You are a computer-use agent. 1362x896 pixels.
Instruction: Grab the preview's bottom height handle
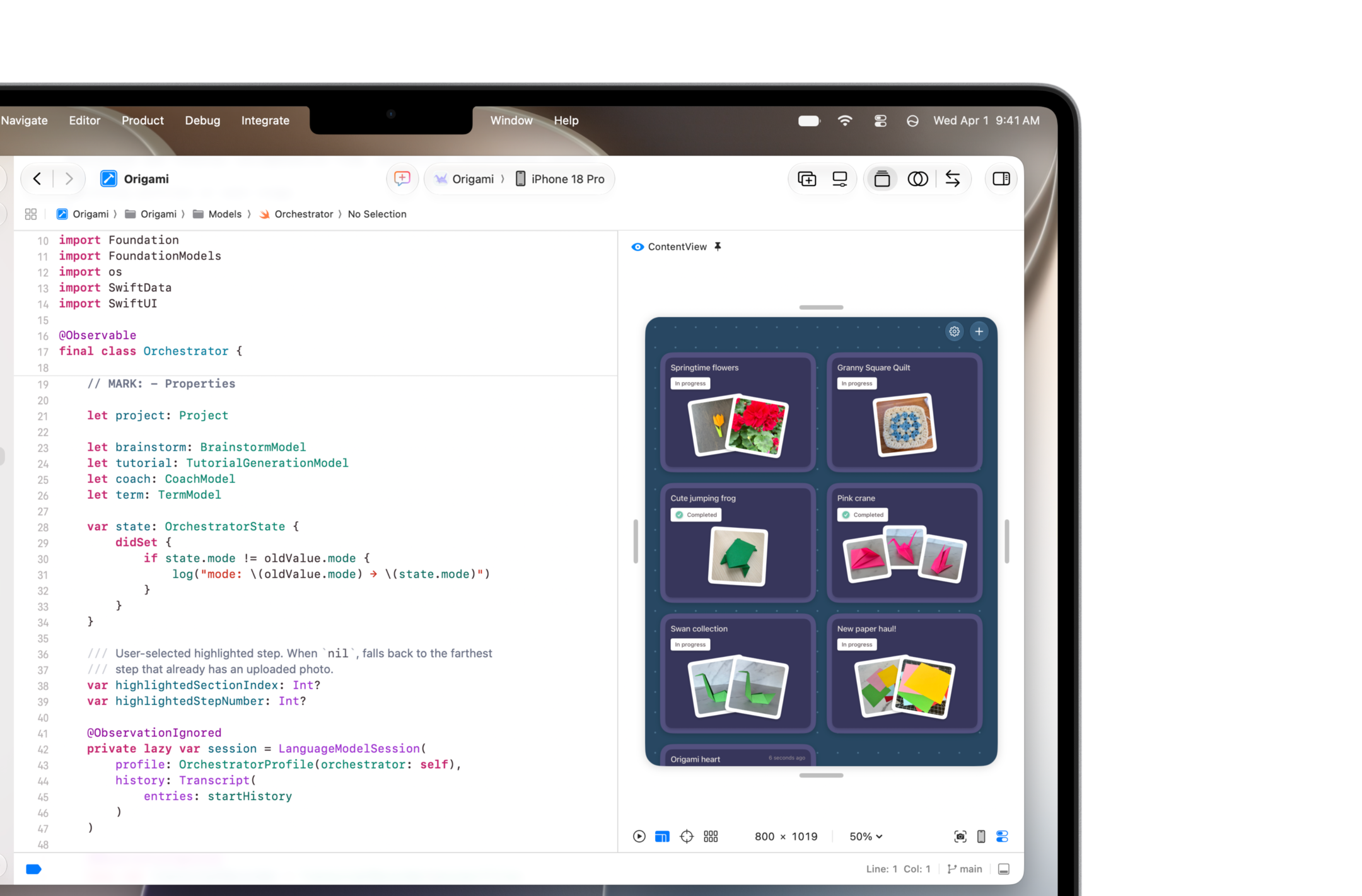coord(821,776)
